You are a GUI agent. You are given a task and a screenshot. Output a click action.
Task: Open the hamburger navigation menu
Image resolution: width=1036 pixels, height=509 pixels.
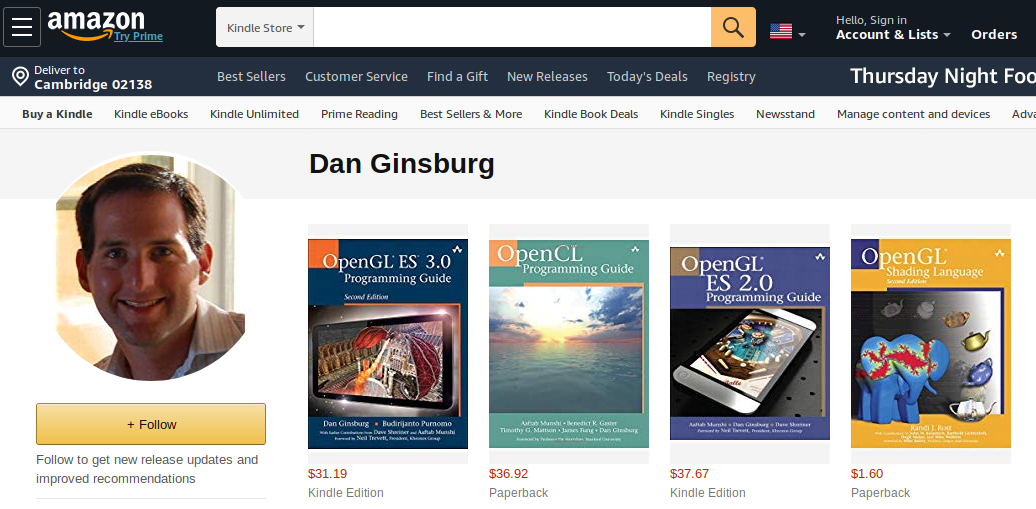22,27
